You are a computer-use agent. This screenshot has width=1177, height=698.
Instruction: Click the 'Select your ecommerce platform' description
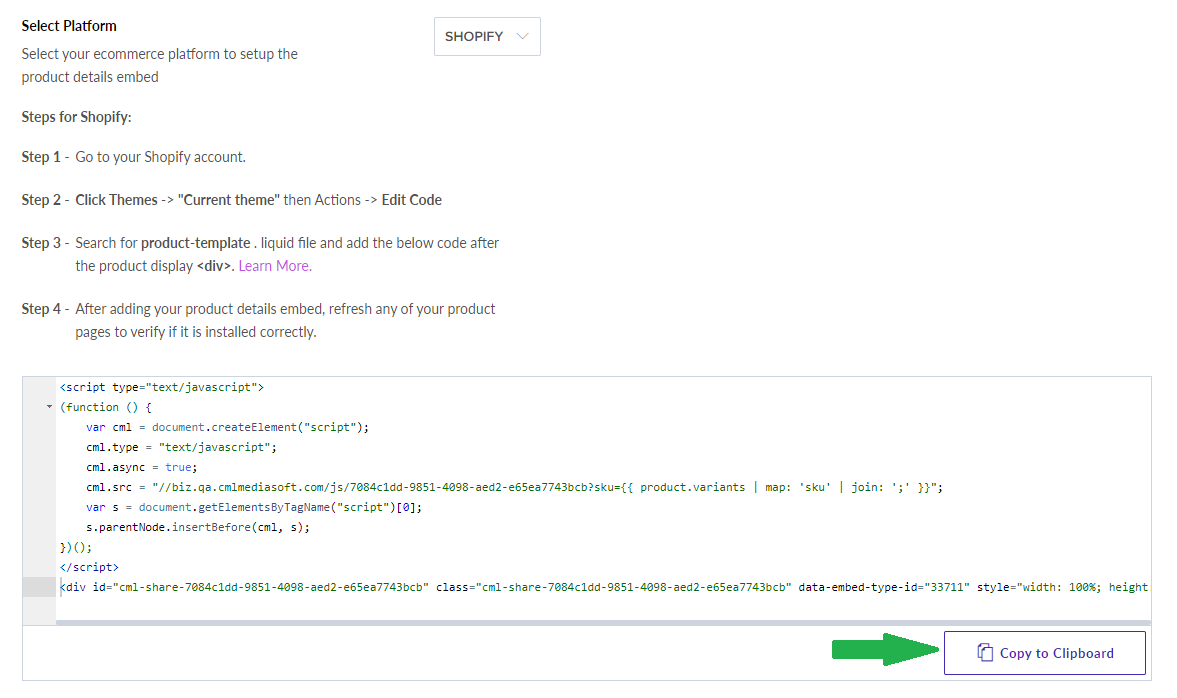[x=160, y=65]
